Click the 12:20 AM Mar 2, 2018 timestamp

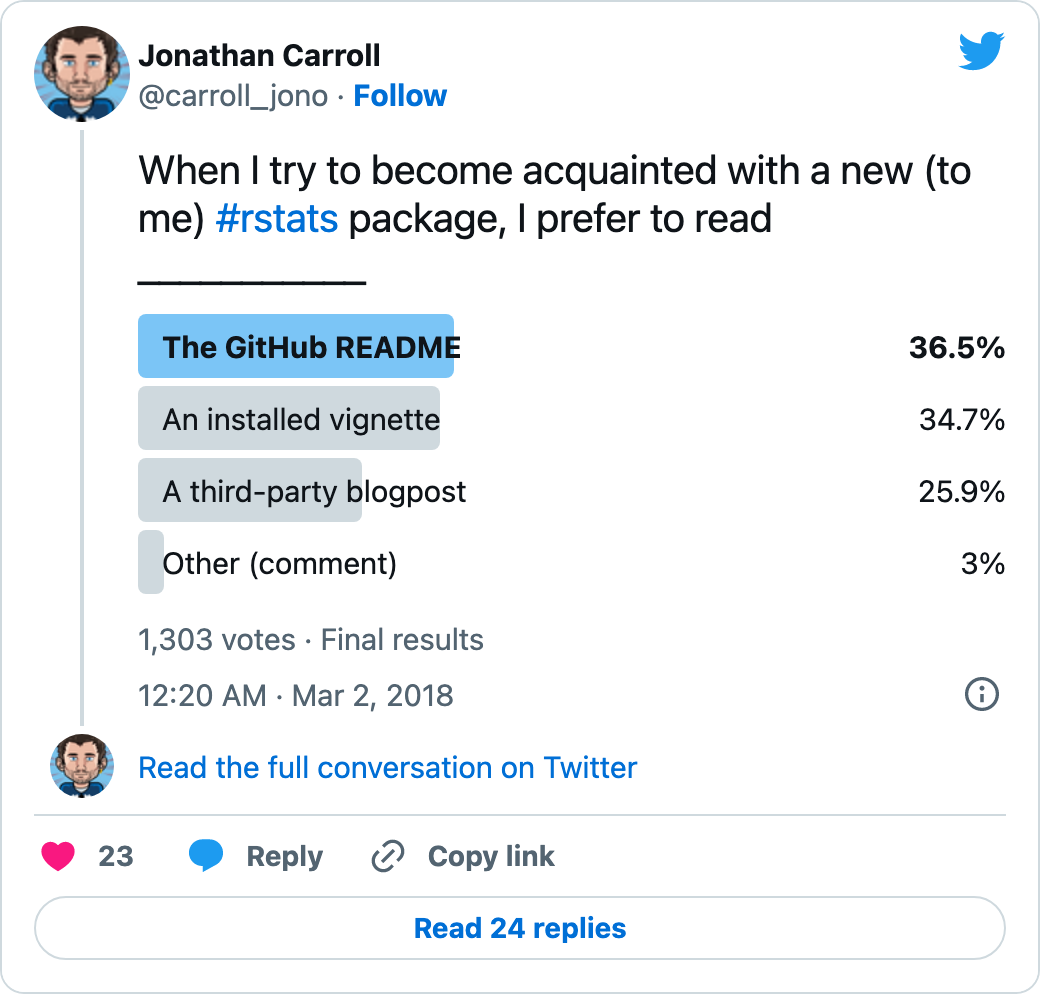point(296,696)
